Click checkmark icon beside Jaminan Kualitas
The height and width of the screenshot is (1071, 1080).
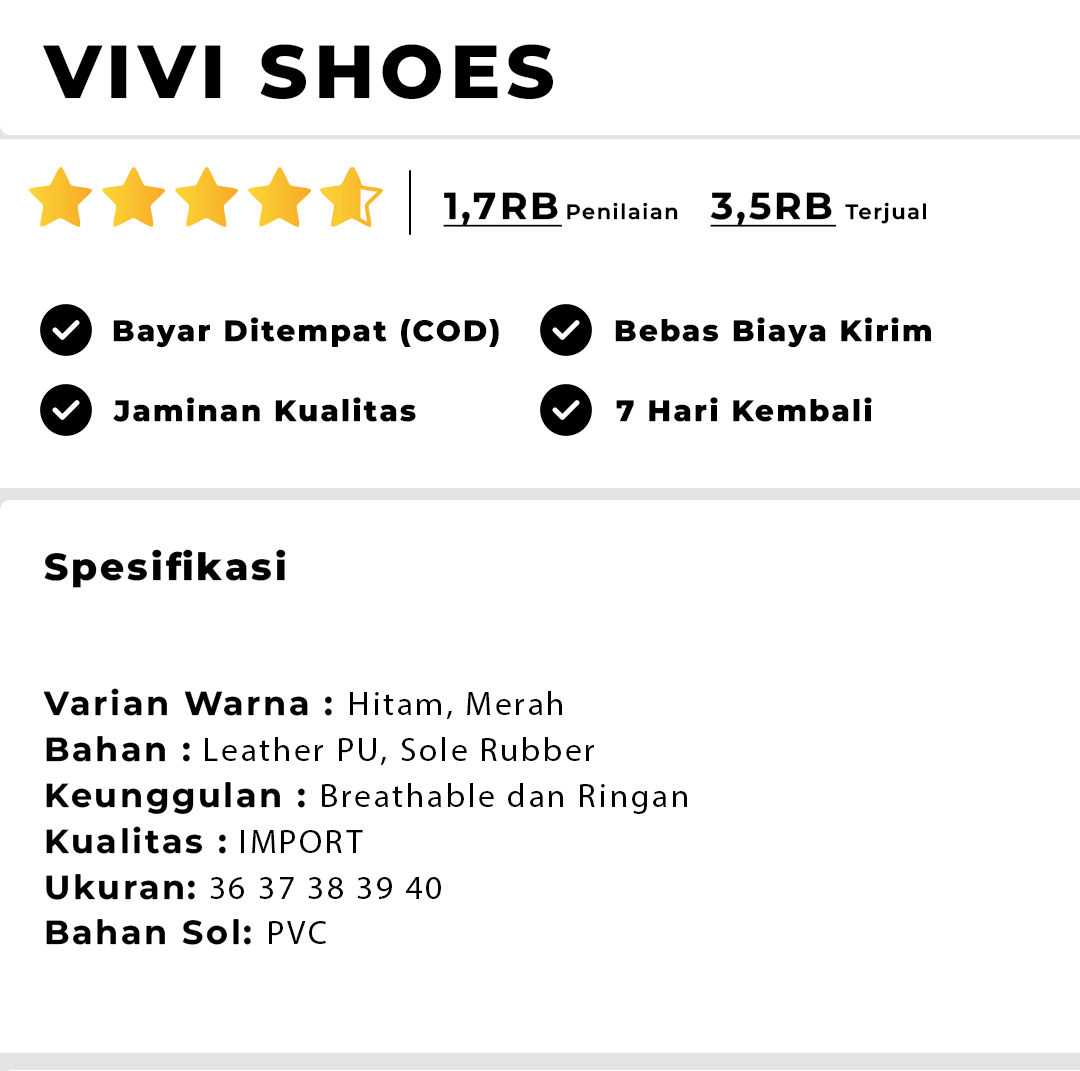click(x=66, y=410)
